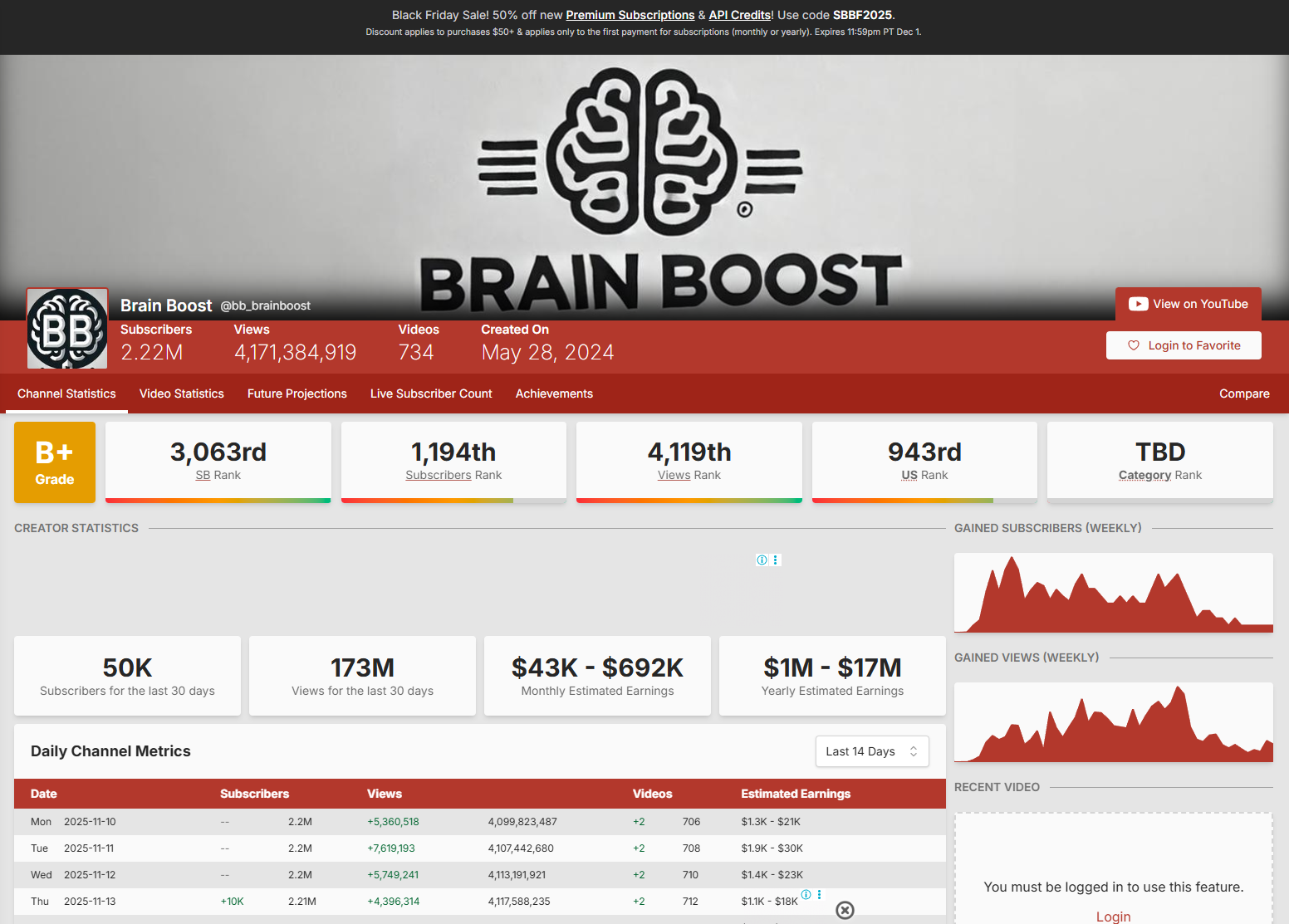Open the Last 14 Days dropdown
1289x924 pixels.
point(871,751)
